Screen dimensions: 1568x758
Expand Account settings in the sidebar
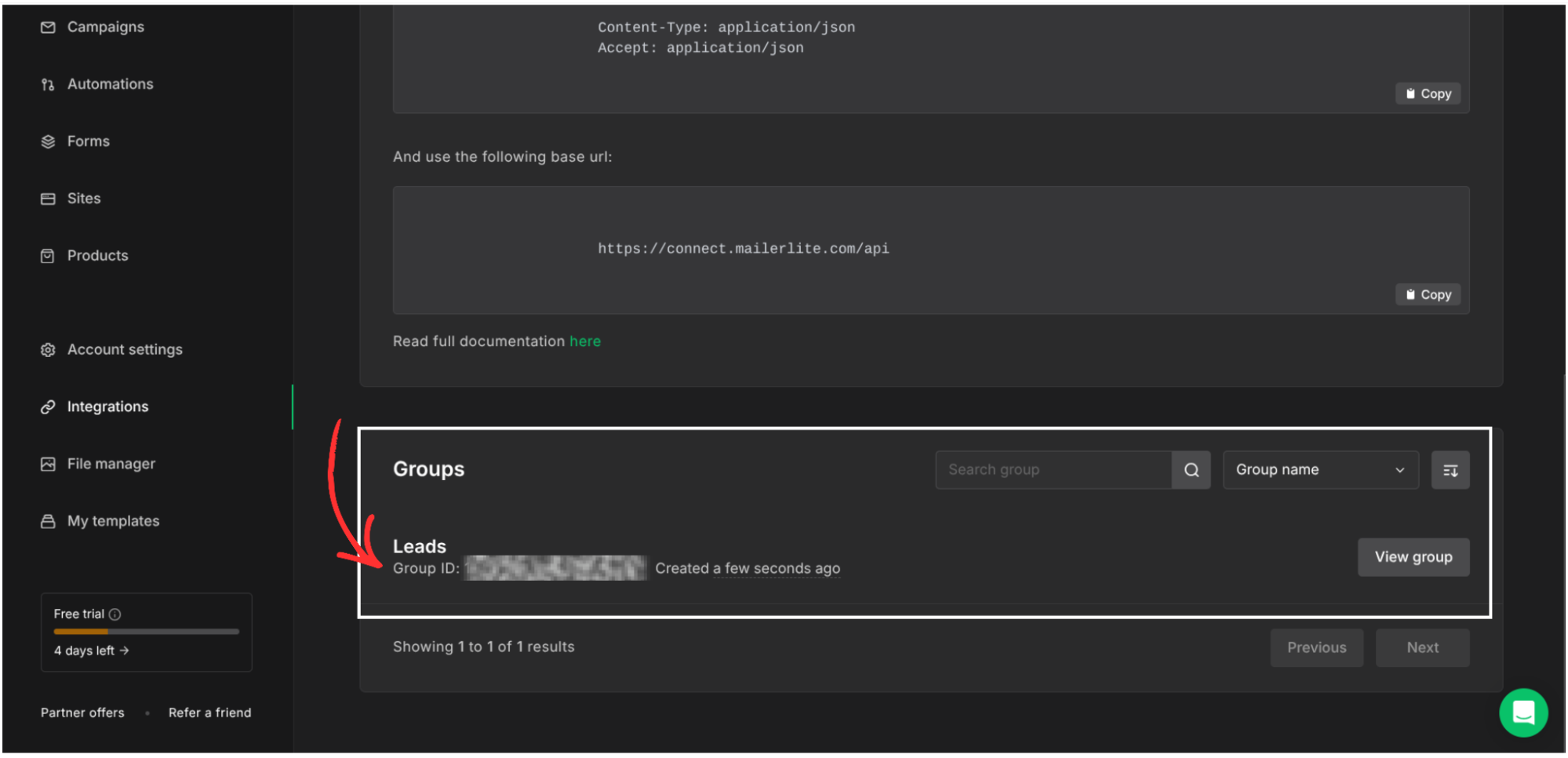click(x=125, y=349)
